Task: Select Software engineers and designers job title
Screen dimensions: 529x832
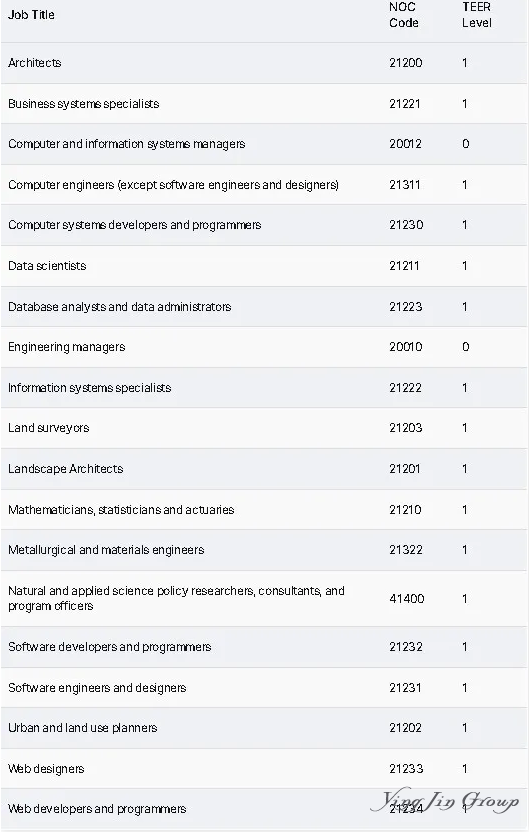Action: [97, 688]
